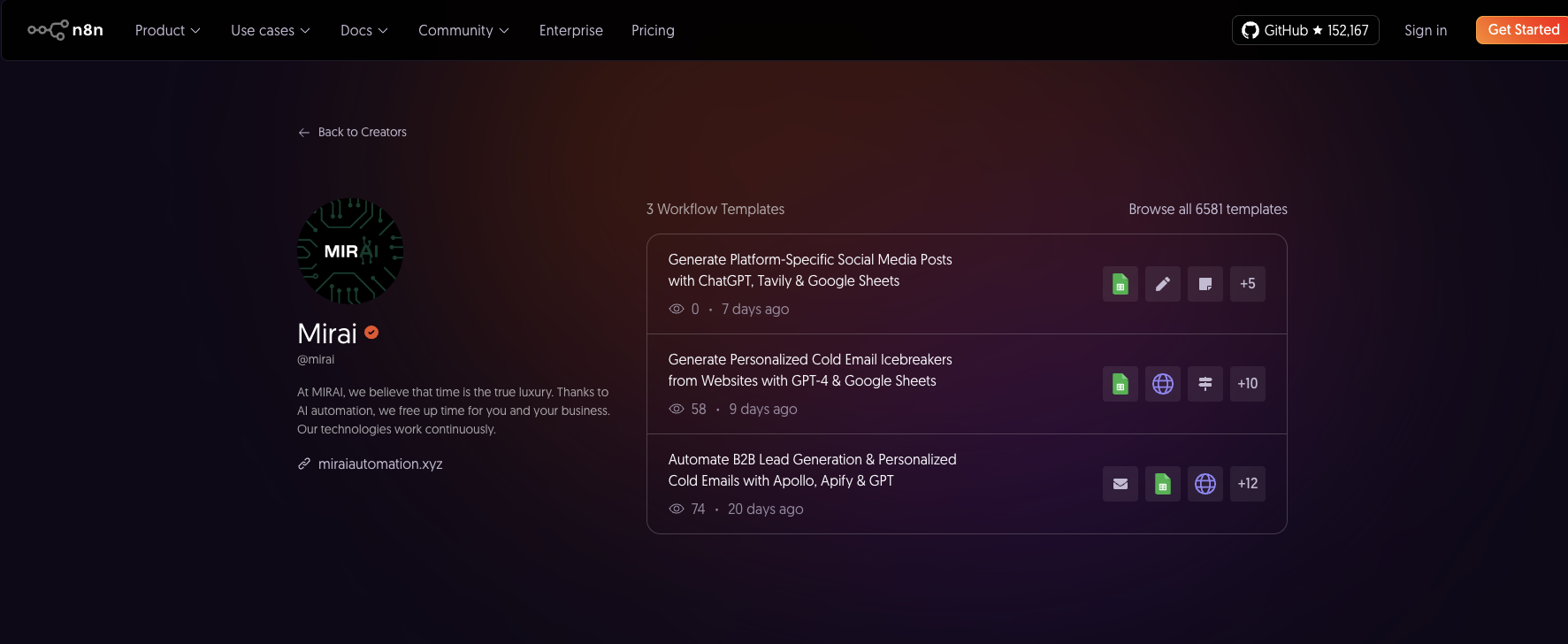Open the Enterprise menu item

click(x=570, y=30)
